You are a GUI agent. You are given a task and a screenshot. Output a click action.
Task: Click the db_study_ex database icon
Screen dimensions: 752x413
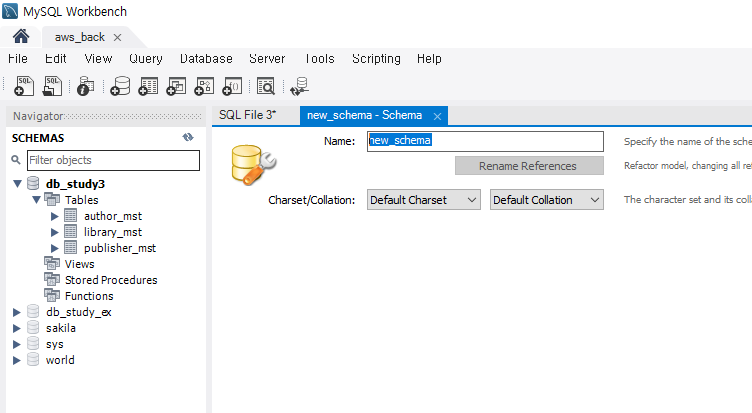pyautogui.click(x=33, y=312)
